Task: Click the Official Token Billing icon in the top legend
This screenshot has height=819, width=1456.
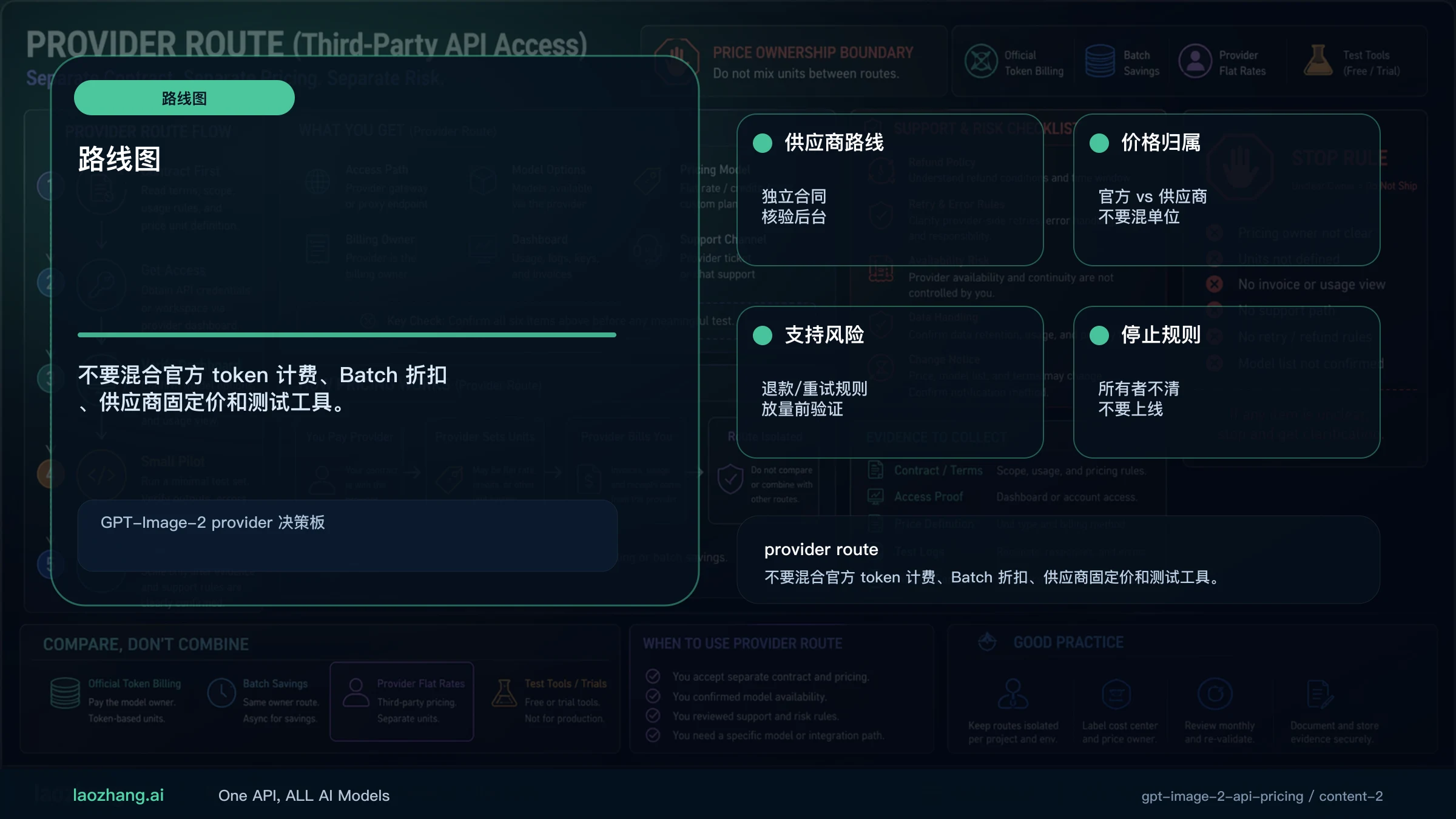Action: coord(981,61)
